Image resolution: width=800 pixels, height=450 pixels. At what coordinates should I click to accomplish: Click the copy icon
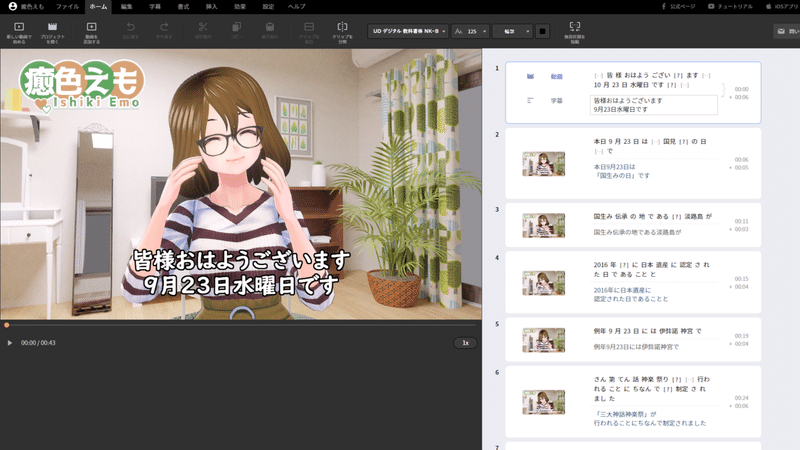tap(236, 27)
